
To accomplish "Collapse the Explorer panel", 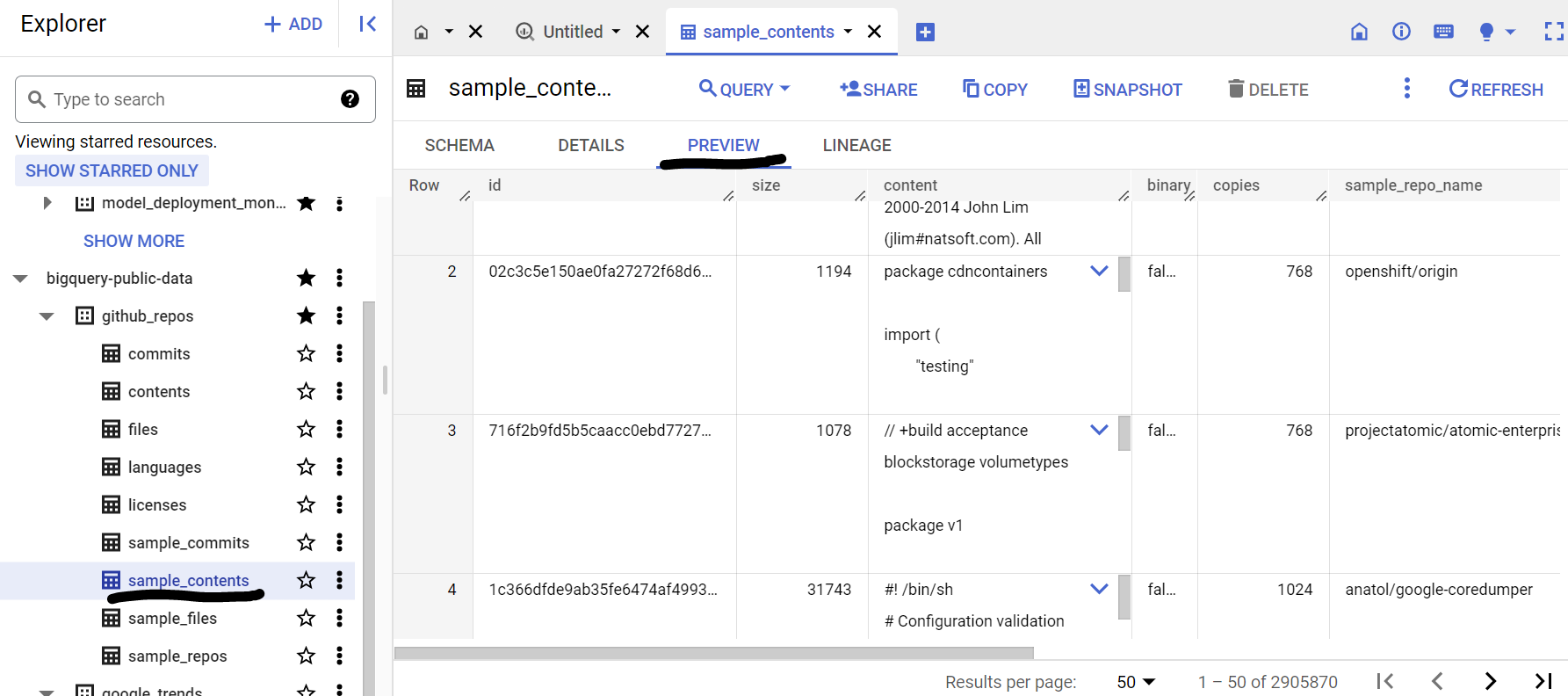I will [x=367, y=24].
